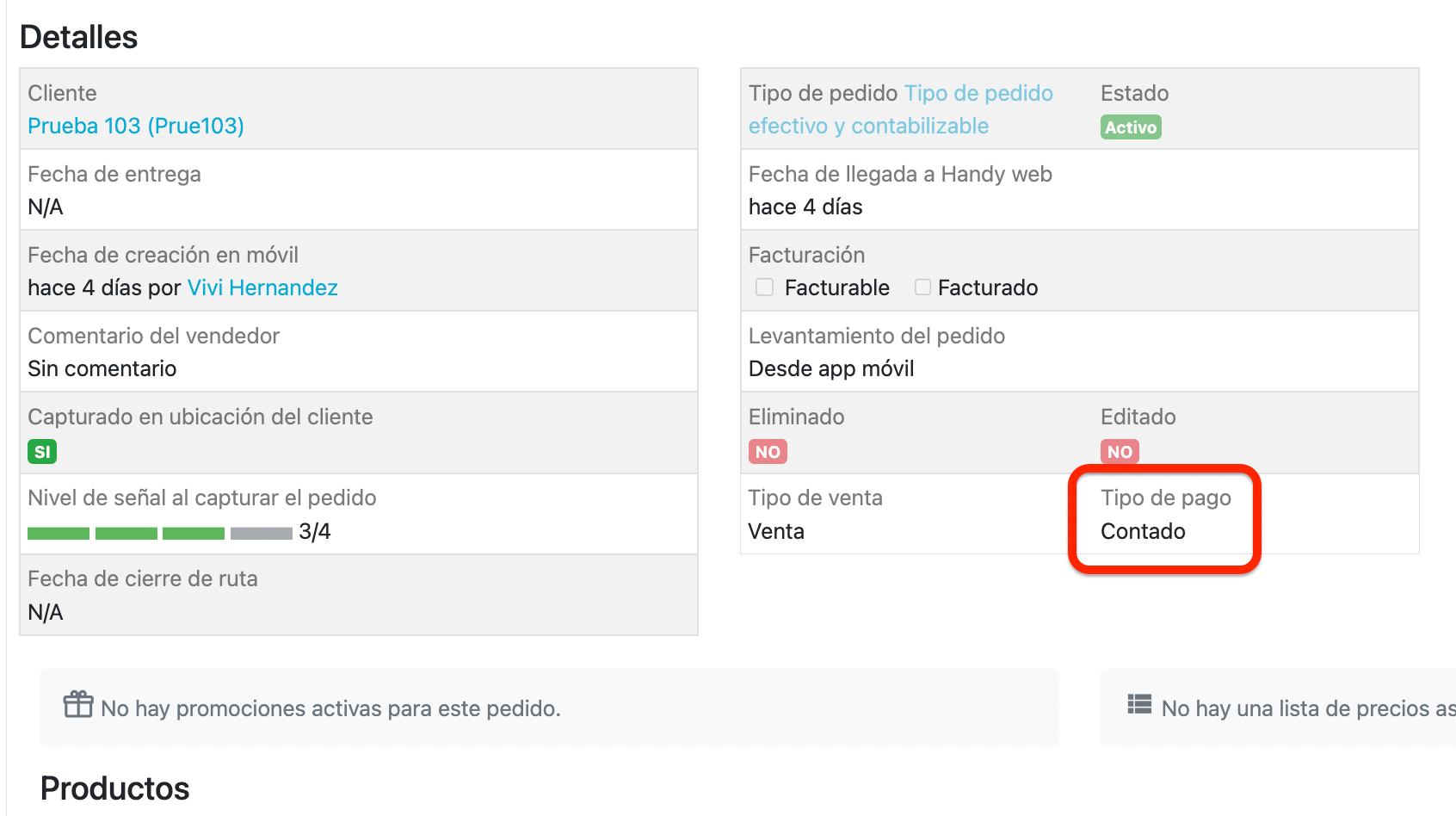Click the Sin comentario text
This screenshot has width=1456, height=816.
point(102,368)
